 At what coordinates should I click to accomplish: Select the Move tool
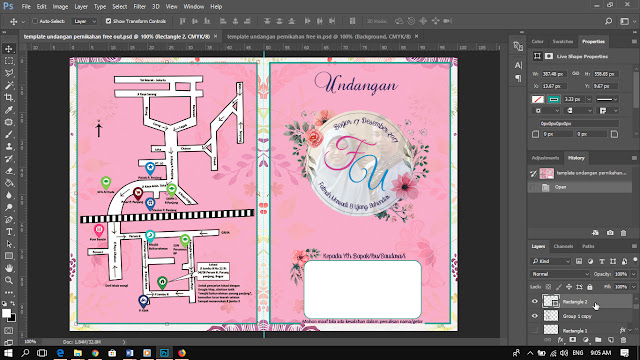(9, 49)
